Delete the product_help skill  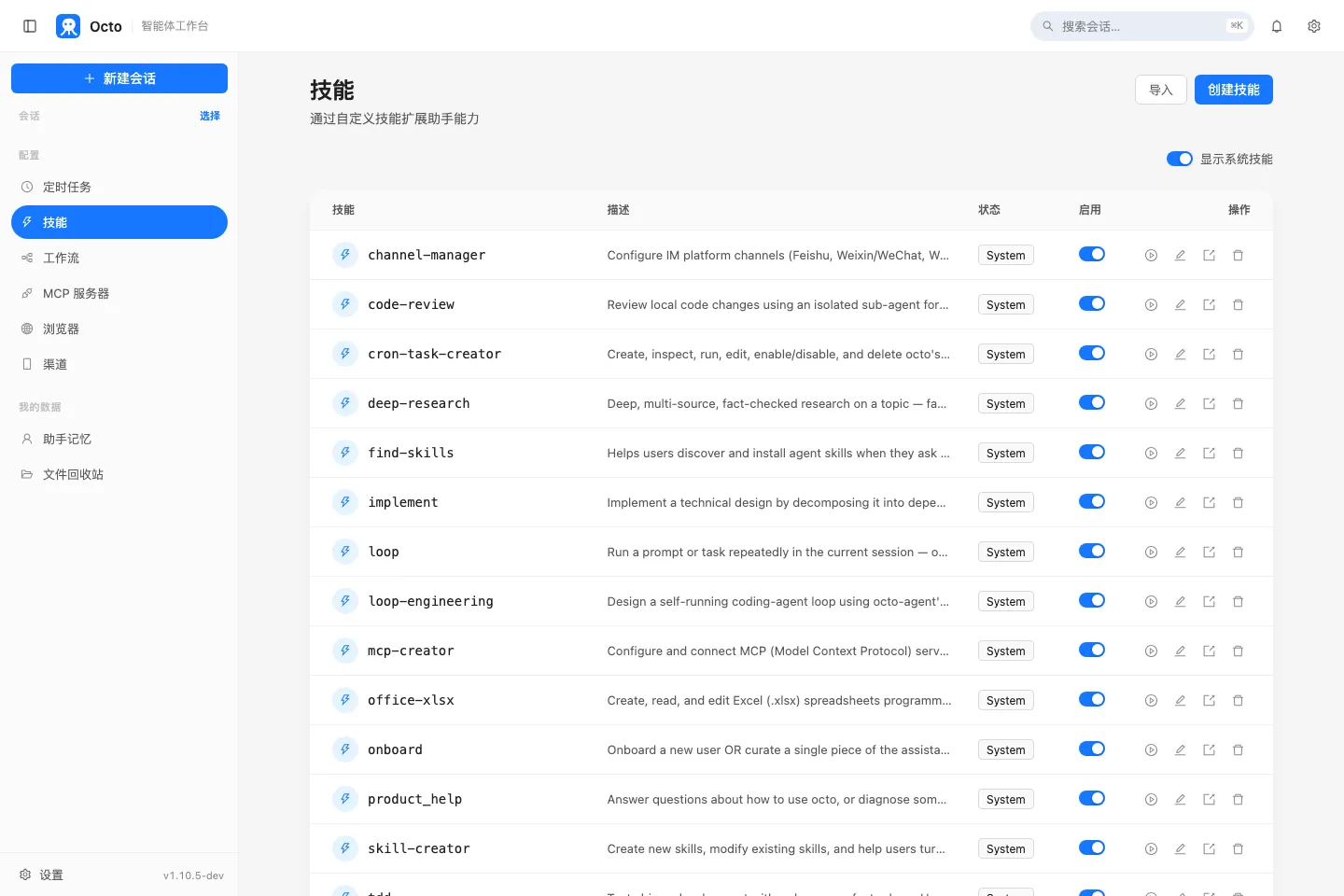point(1238,799)
